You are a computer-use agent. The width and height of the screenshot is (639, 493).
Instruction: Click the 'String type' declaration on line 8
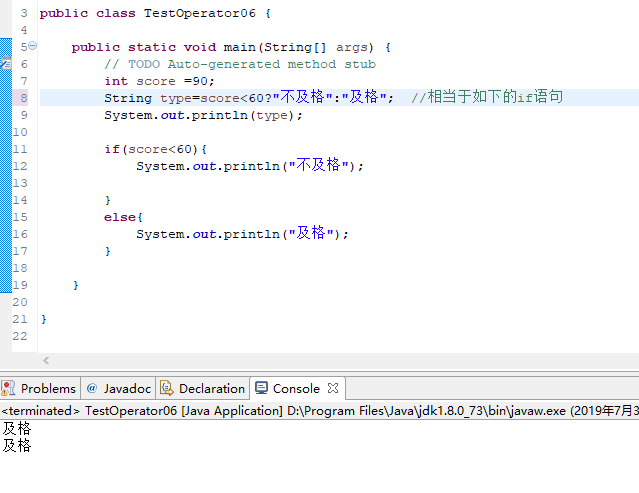148,98
